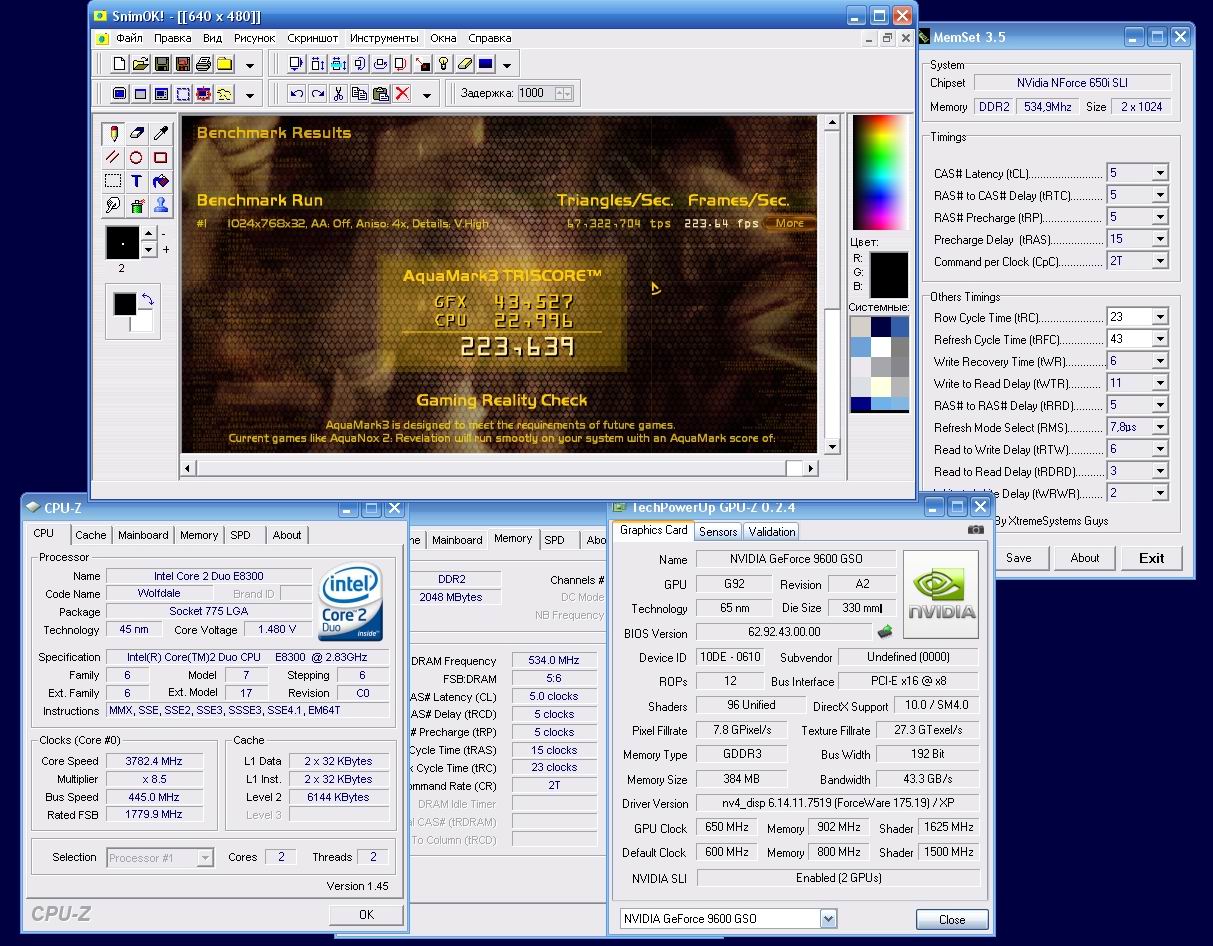Click the More button beside the fps result
1213x946 pixels.
(789, 223)
